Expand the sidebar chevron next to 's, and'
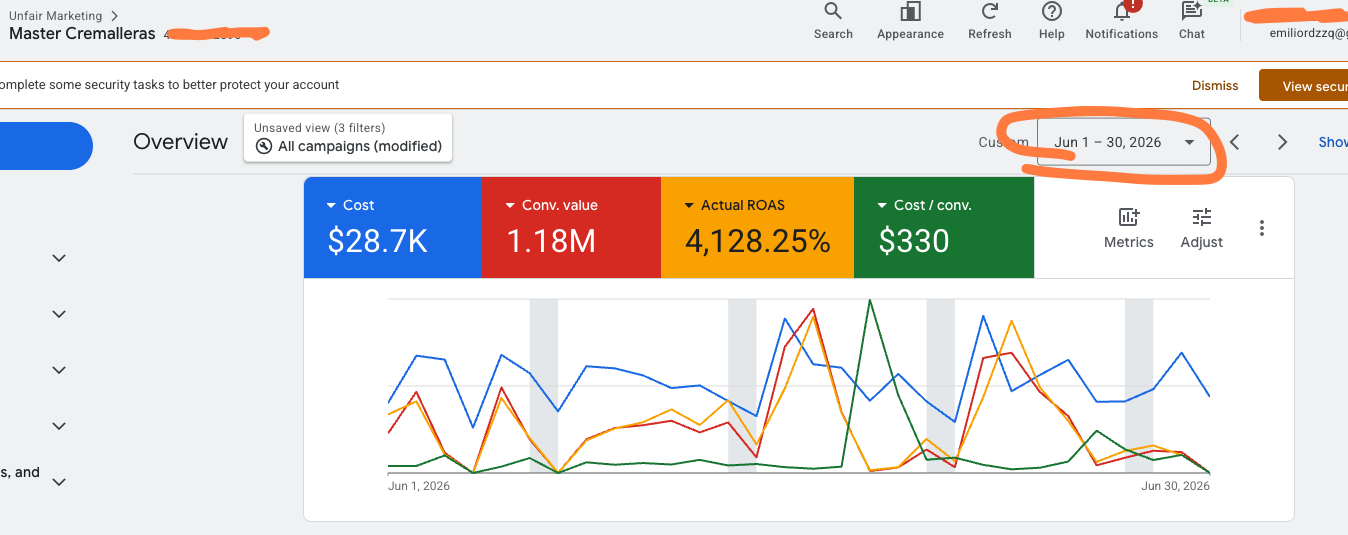 pos(59,482)
